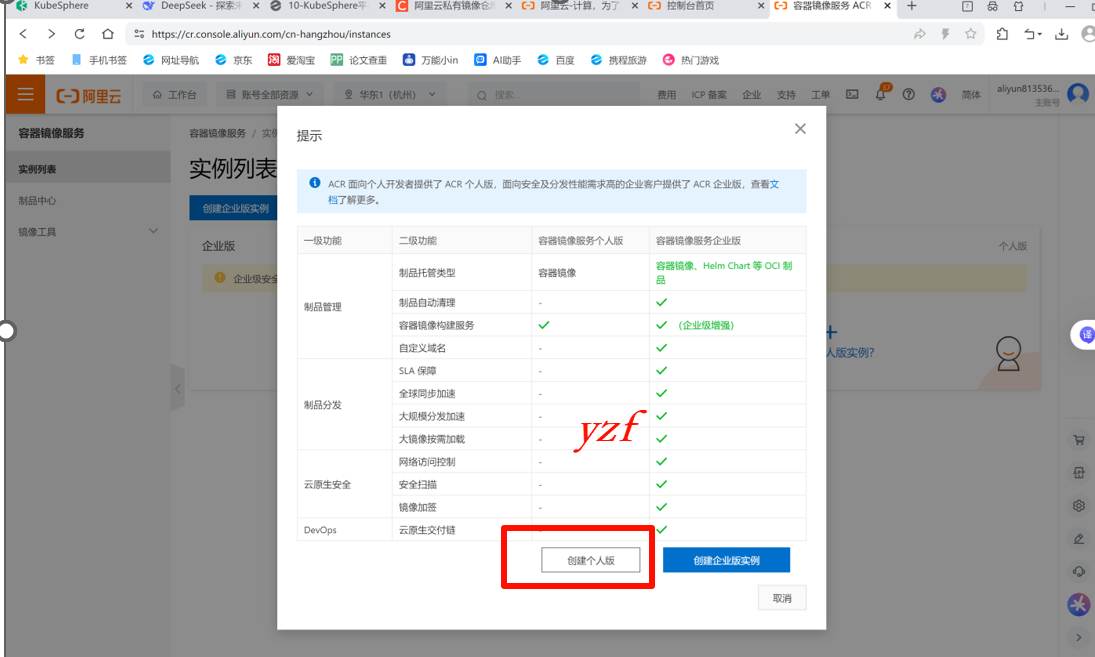Switch to DeepSeek browser tab

tap(200, 6)
